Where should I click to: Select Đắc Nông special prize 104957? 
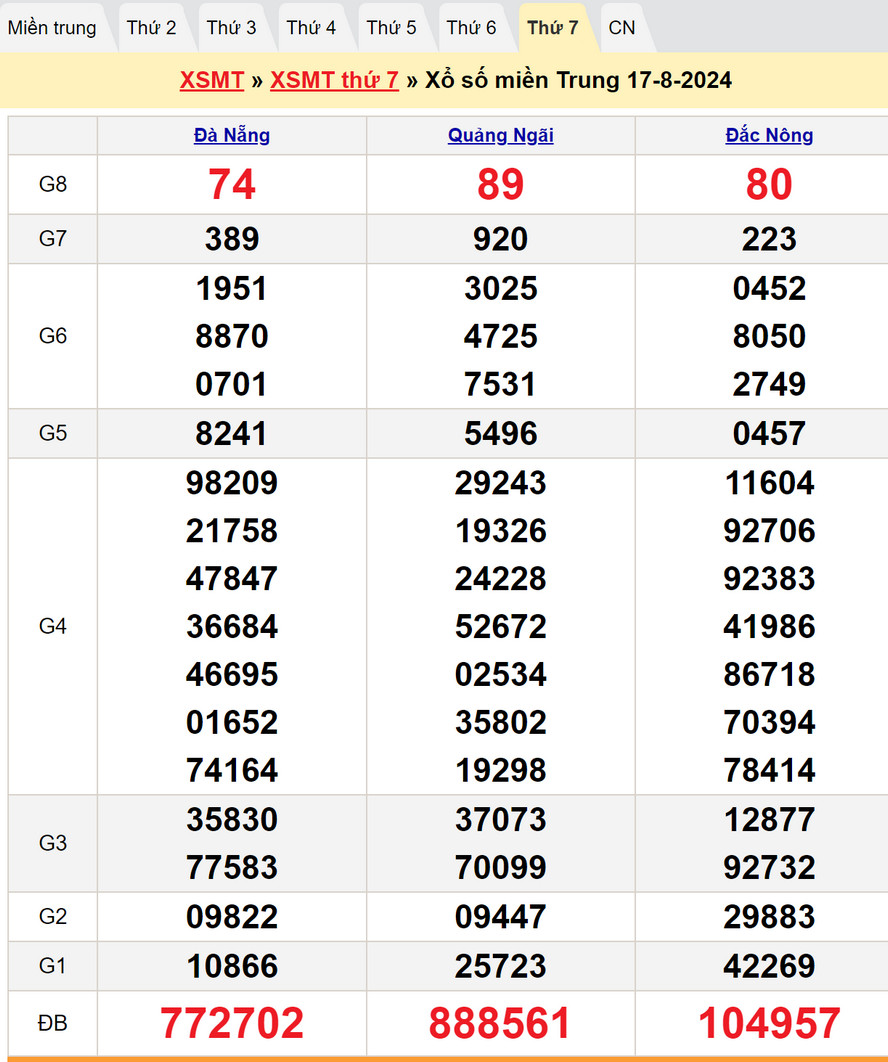[x=769, y=1023]
